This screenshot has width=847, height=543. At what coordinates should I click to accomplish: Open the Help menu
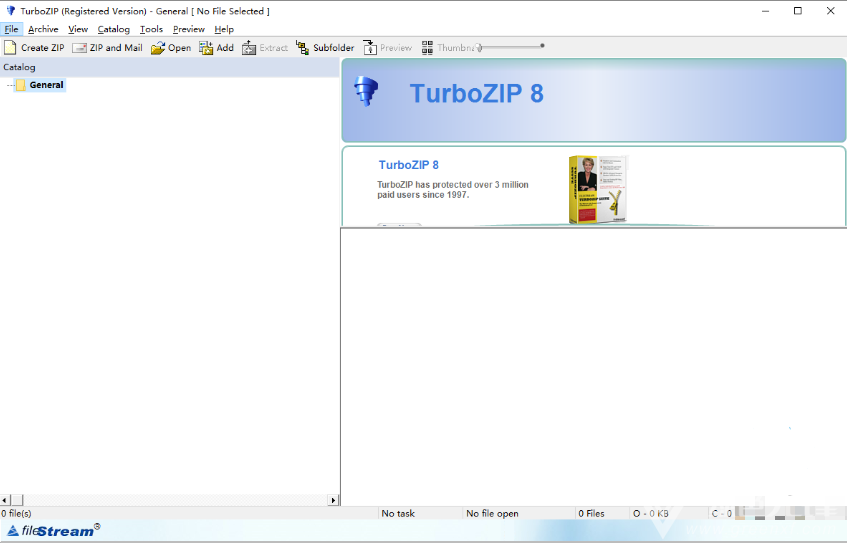click(224, 29)
